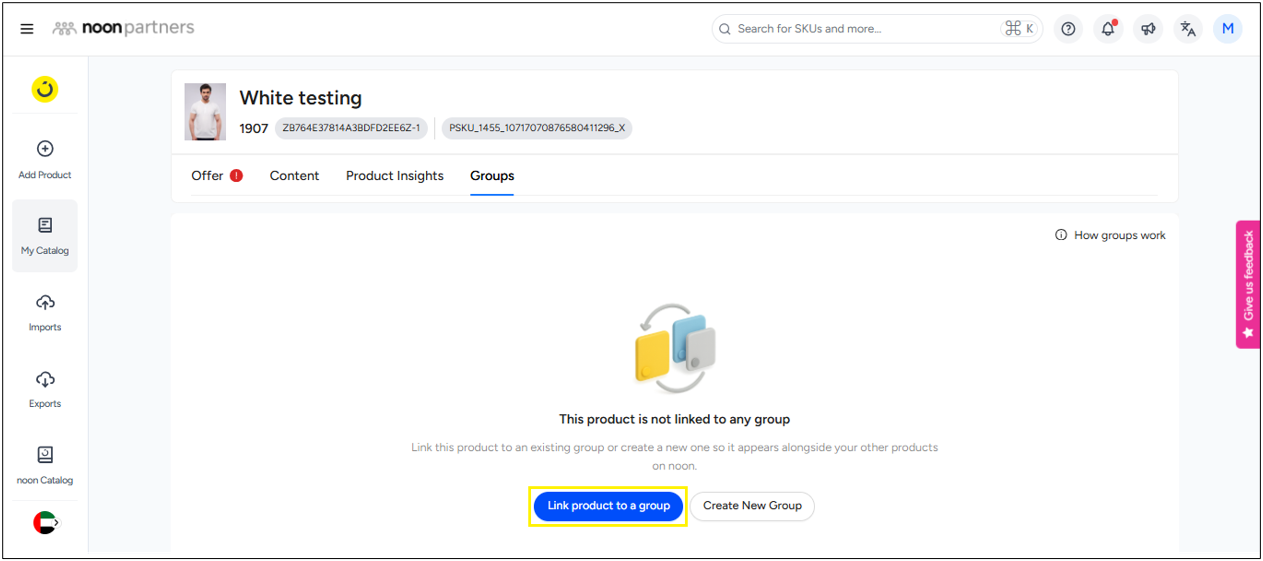Open Exports from the sidebar
Screen dimensions: 1263x561
click(x=45, y=389)
